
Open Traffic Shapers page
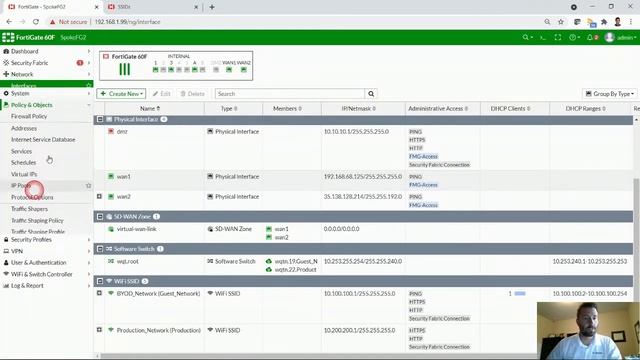click(x=29, y=209)
